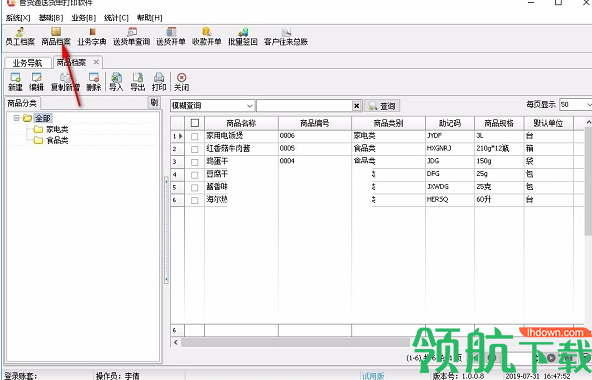Open the 业务[B] menu
This screenshot has height=380, width=592.
point(83,18)
